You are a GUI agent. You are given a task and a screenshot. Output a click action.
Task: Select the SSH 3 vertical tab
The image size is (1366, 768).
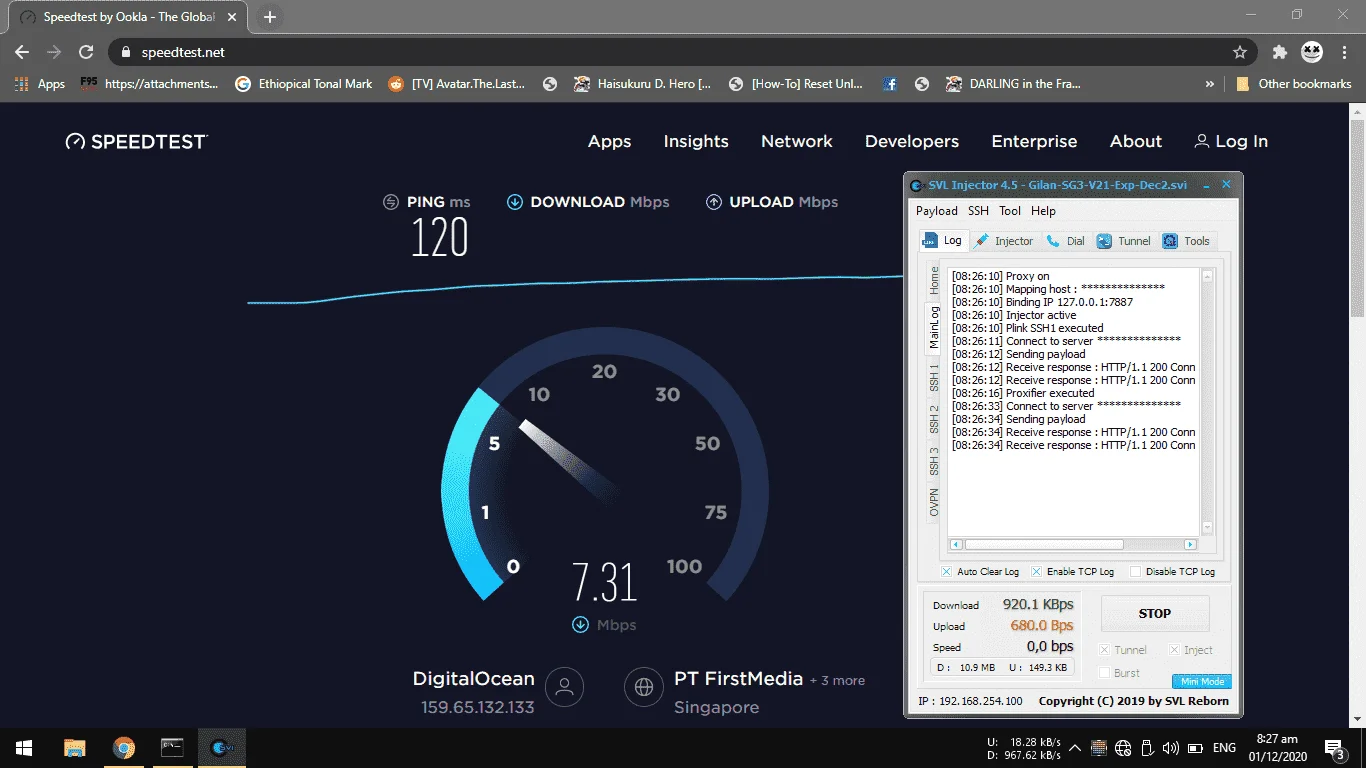coord(934,462)
